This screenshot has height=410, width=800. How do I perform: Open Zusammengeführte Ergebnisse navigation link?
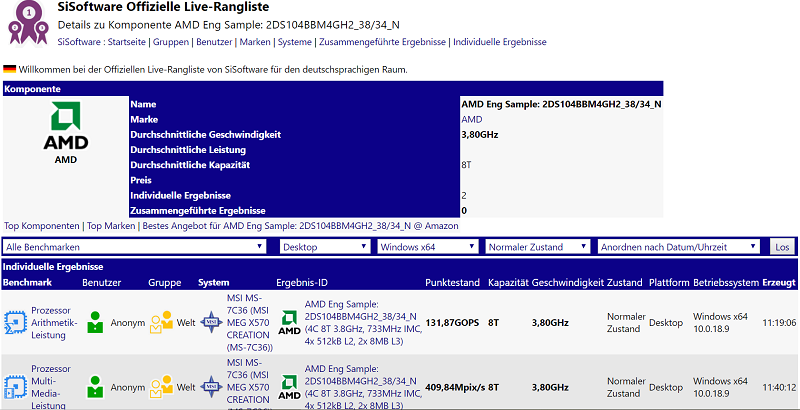point(382,42)
